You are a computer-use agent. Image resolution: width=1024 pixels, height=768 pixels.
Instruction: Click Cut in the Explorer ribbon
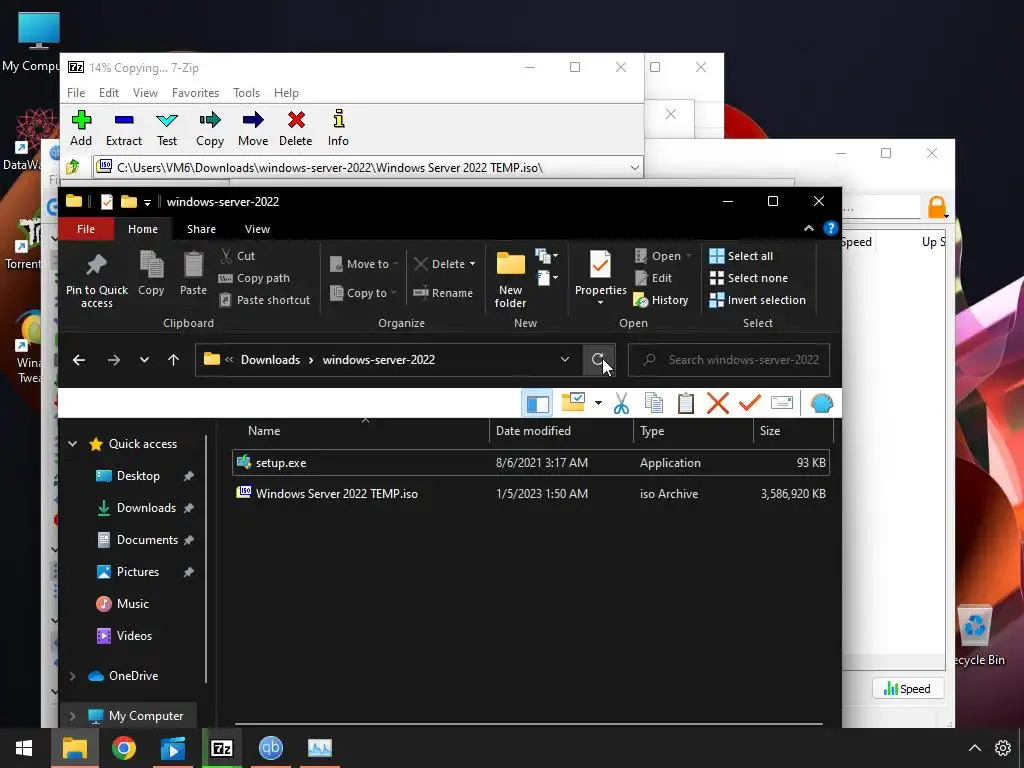[x=237, y=256]
